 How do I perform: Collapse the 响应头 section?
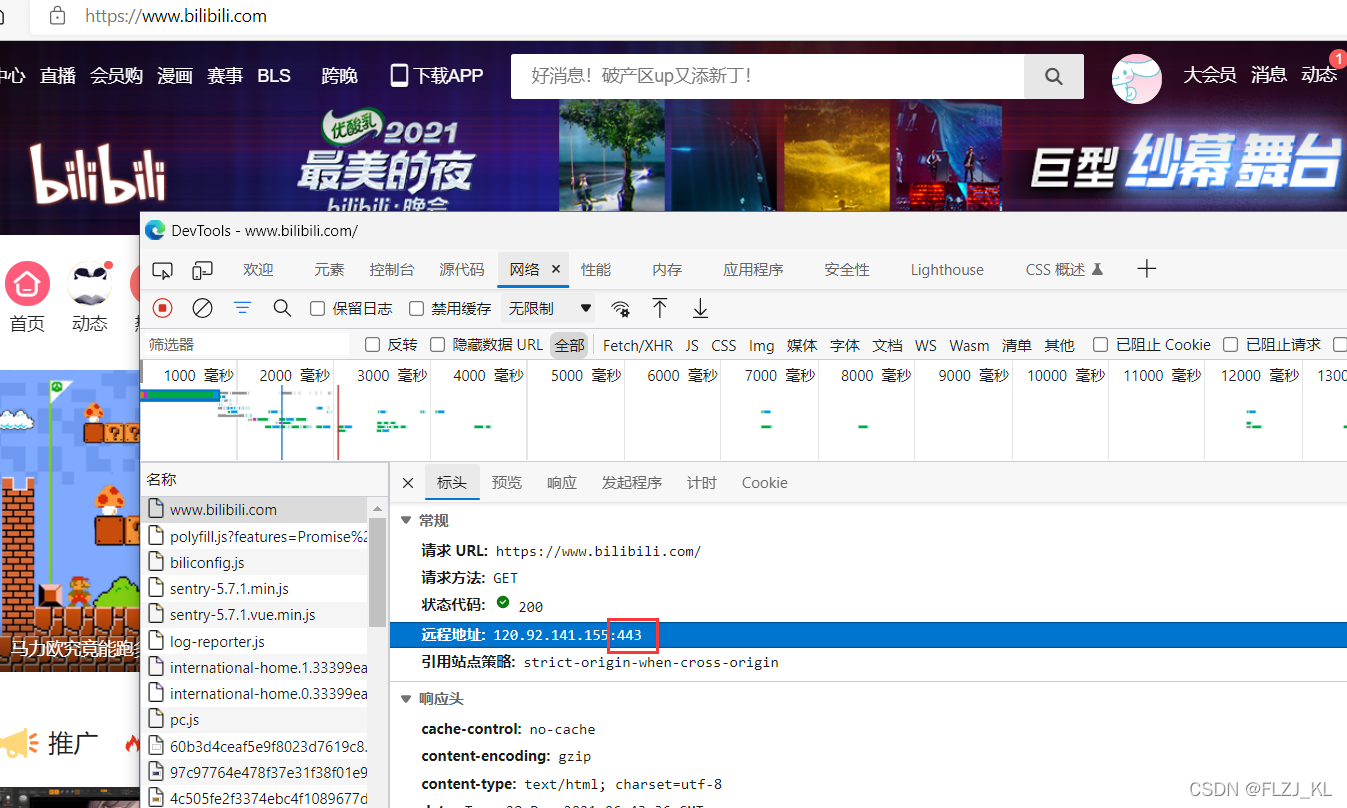click(x=406, y=699)
